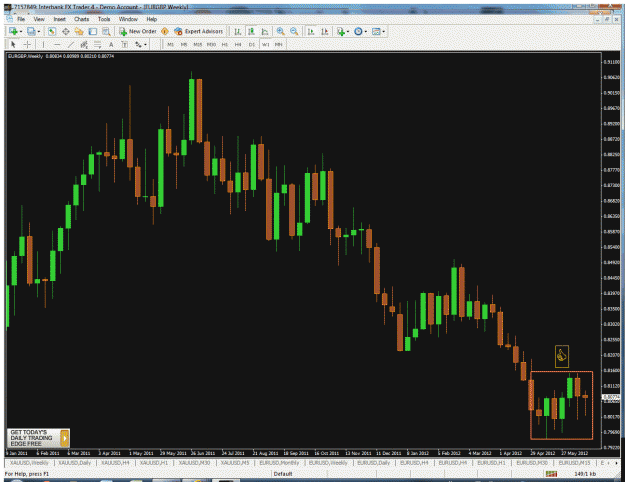Open the Window menu
This screenshot has height=482, width=625.
(128, 19)
